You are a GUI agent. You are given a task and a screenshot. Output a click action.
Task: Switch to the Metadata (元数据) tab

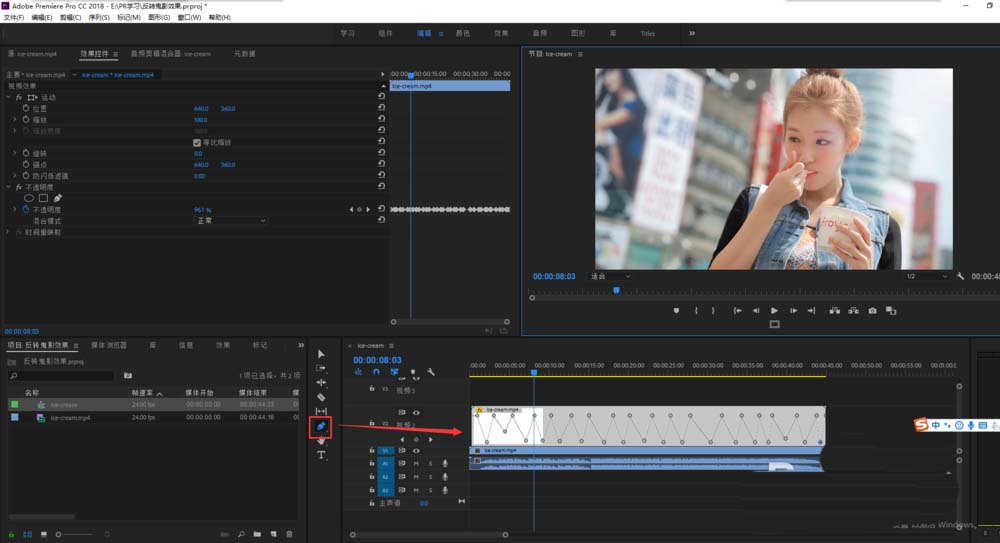[x=244, y=54]
